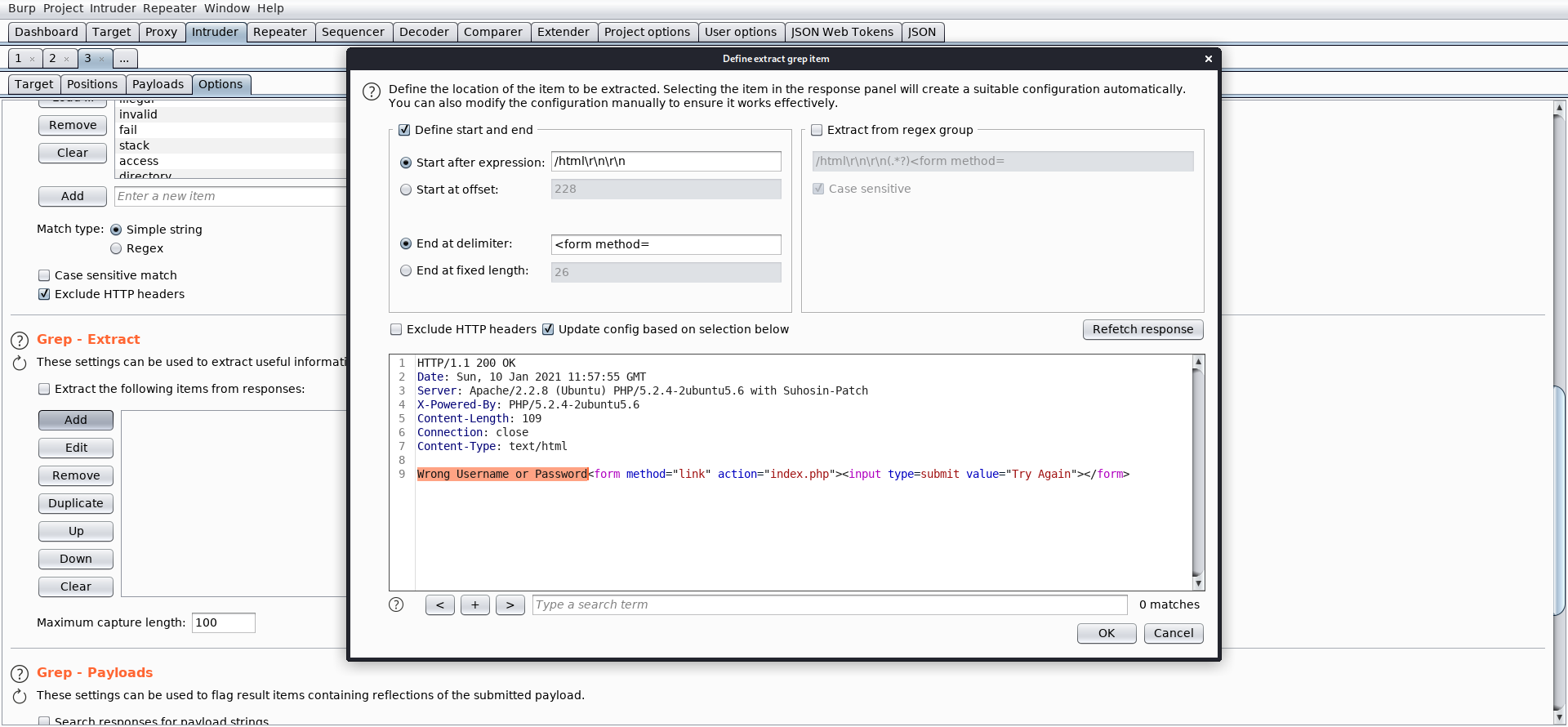Open the Repeater tab
Image resolution: width=1568 pixels, height=727 pixels.
click(279, 32)
